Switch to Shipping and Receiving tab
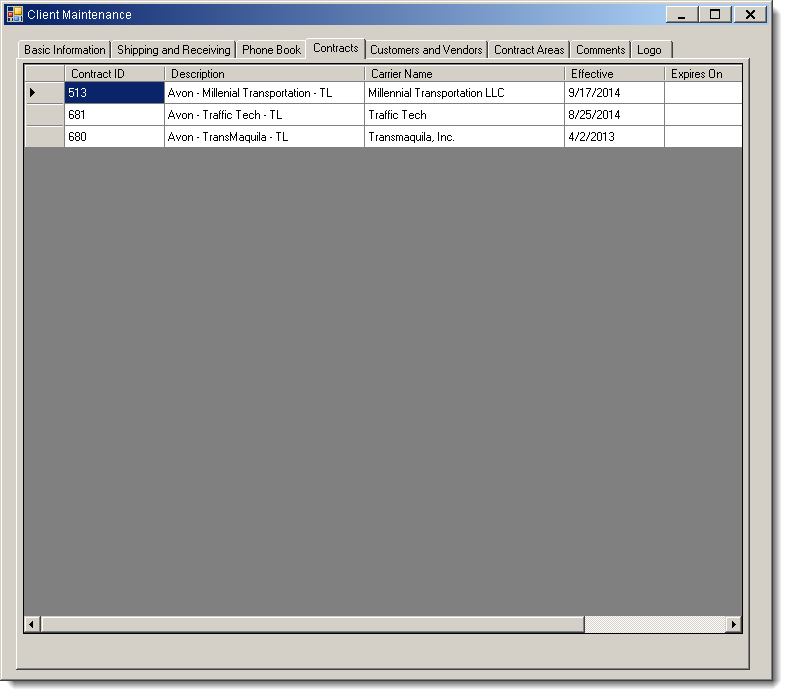 [x=173, y=50]
